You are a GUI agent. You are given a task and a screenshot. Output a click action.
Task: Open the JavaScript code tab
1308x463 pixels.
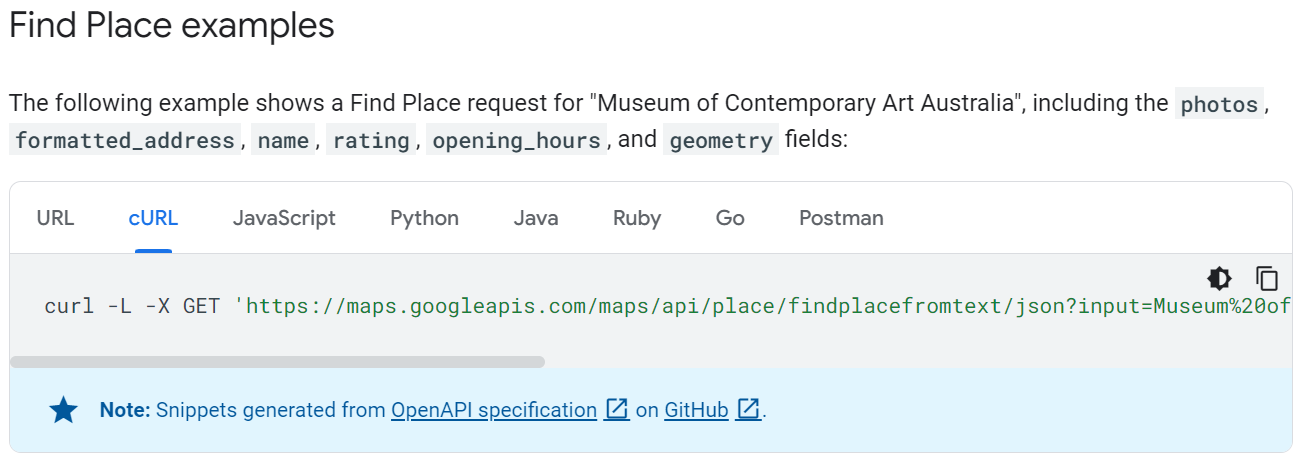(x=284, y=218)
